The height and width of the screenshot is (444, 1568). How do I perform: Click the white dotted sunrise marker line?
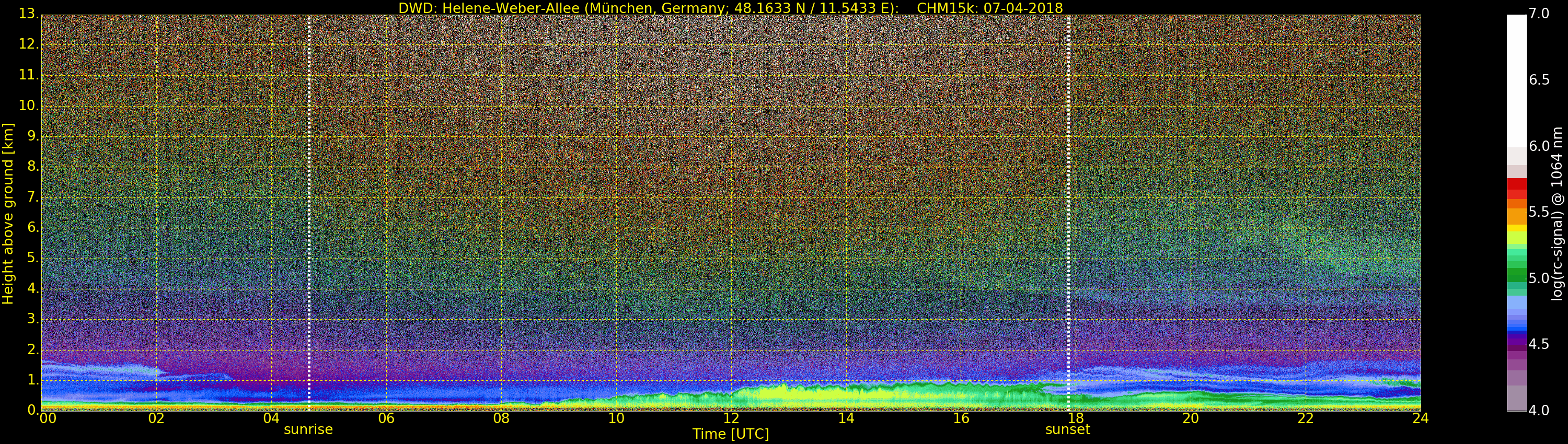click(309, 213)
